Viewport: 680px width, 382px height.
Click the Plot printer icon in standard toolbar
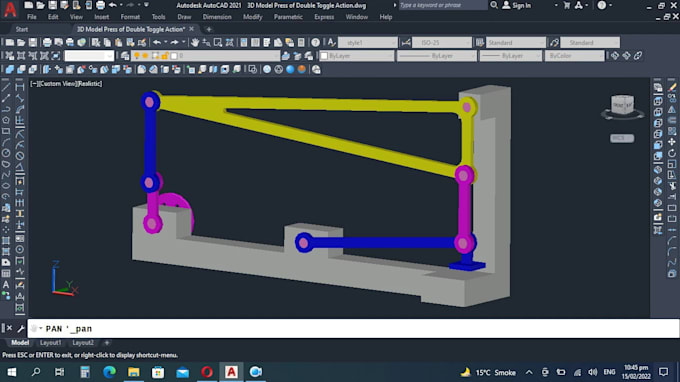click(47, 42)
